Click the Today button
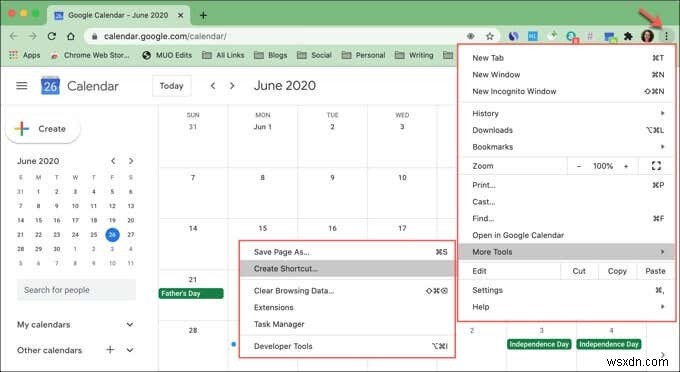 point(171,86)
